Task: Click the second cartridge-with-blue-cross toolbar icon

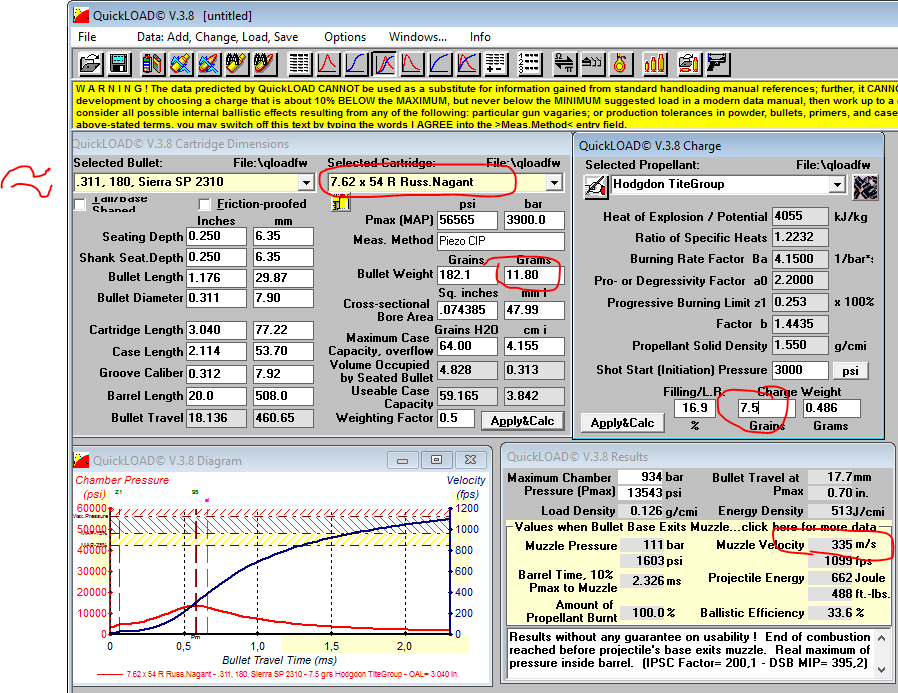Action: pos(209,64)
